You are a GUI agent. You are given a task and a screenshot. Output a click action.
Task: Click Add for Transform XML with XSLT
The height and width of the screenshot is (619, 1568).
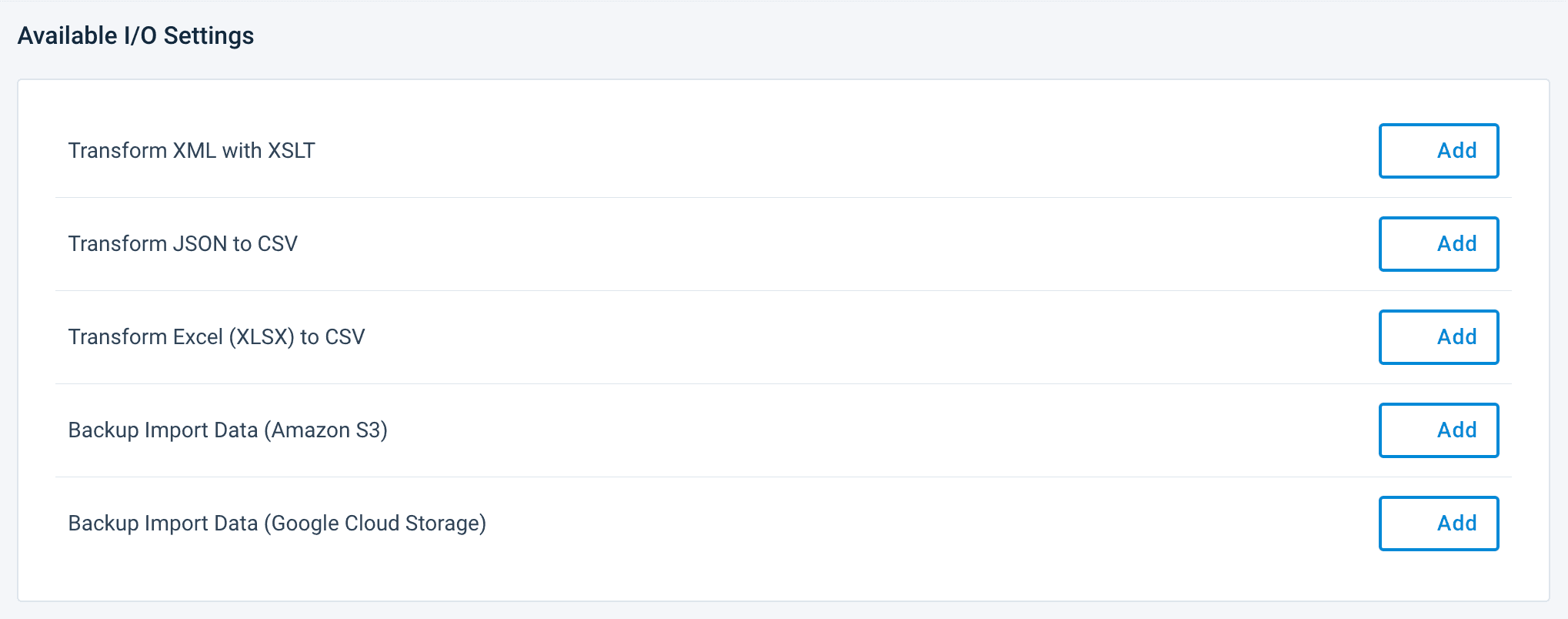click(x=1438, y=151)
